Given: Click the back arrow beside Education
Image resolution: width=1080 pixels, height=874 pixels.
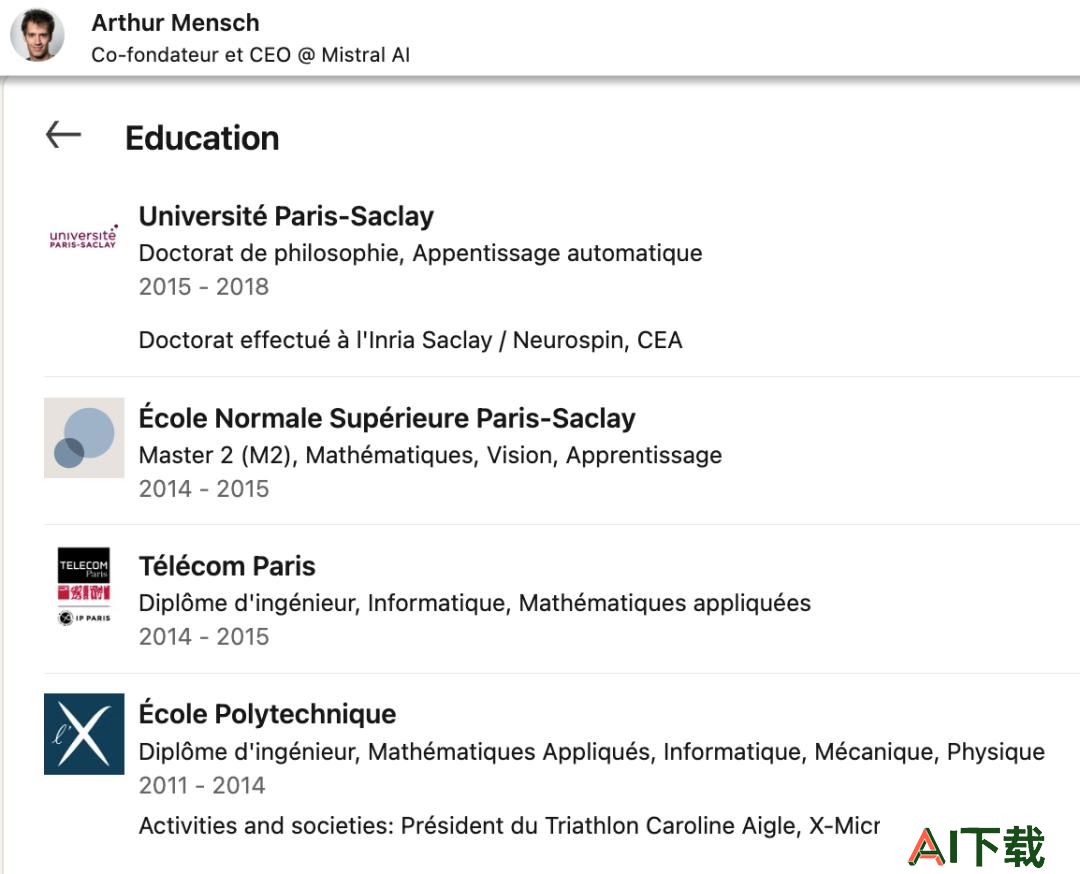Looking at the screenshot, I should click(63, 135).
